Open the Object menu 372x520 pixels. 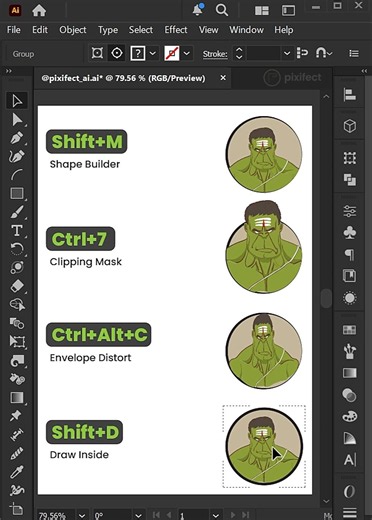click(x=73, y=30)
